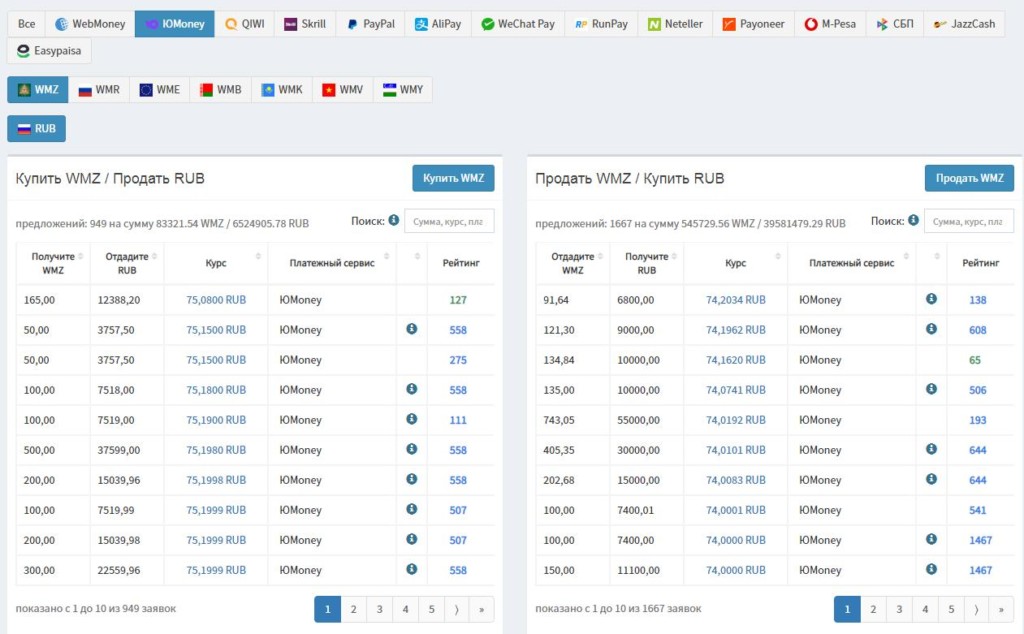Screen dimensions: 1024x634
Task: Select the PayPal tab
Action: 370,24
